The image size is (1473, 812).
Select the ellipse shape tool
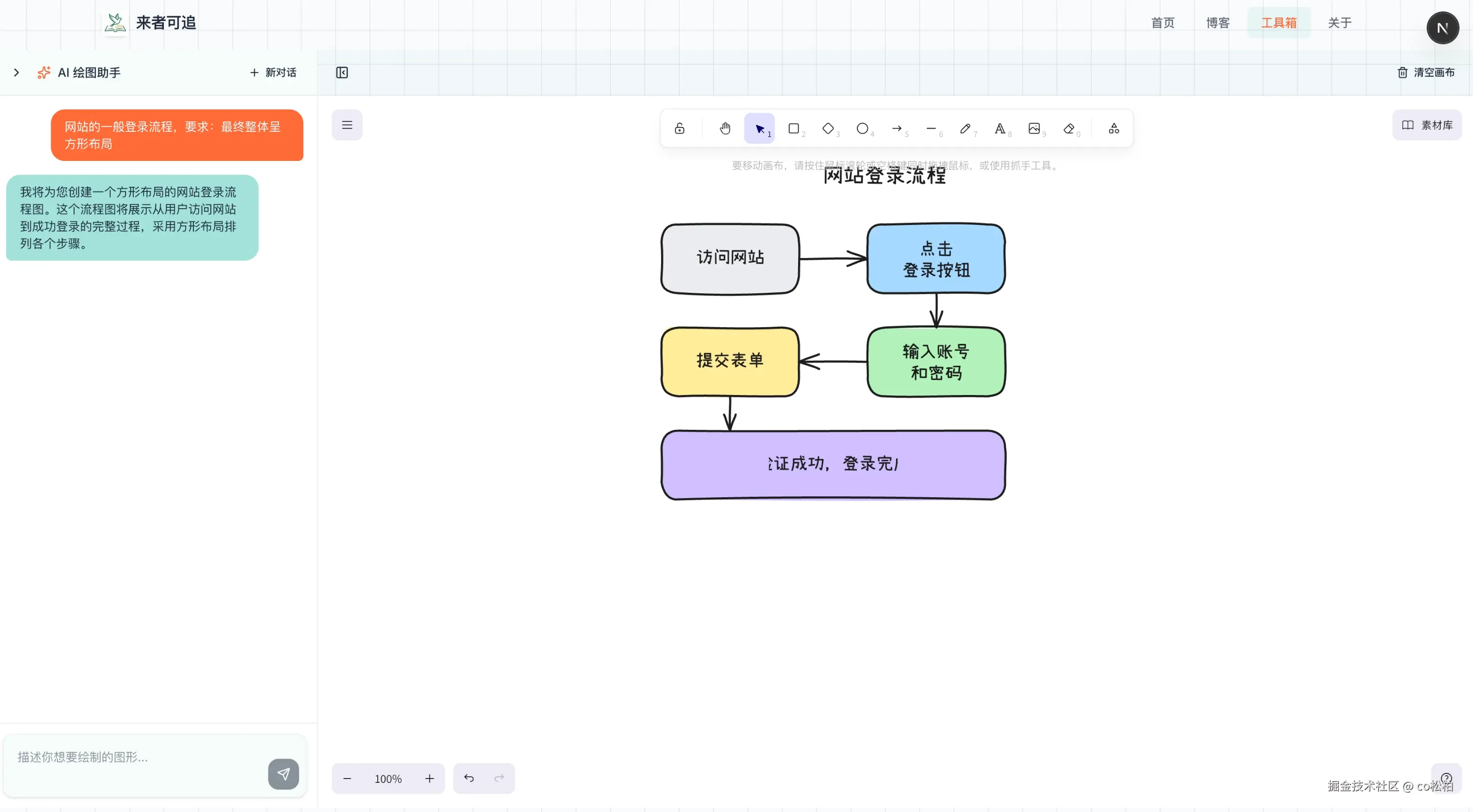pyautogui.click(x=862, y=128)
